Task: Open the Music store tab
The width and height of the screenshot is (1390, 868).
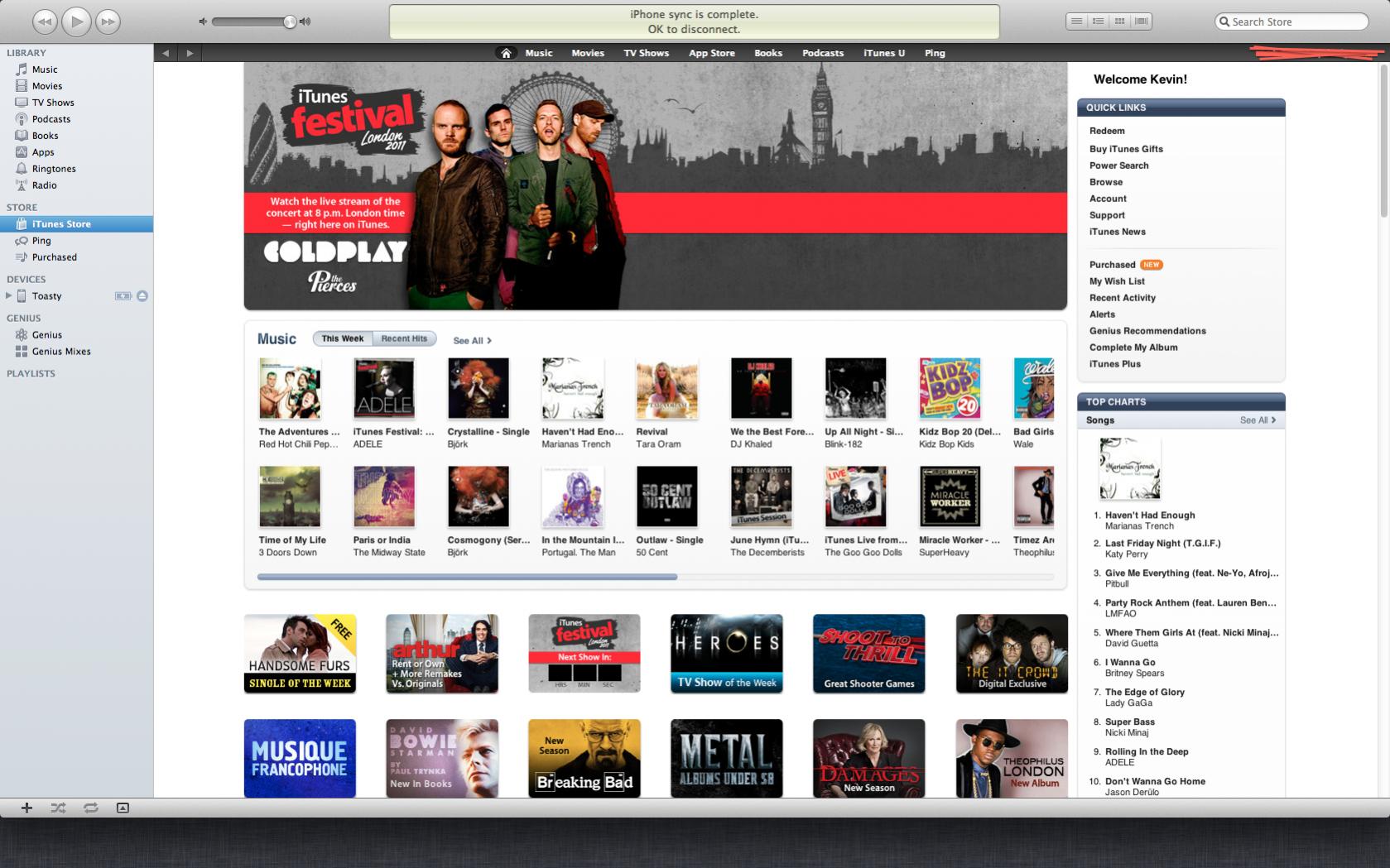Action: pyautogui.click(x=539, y=53)
